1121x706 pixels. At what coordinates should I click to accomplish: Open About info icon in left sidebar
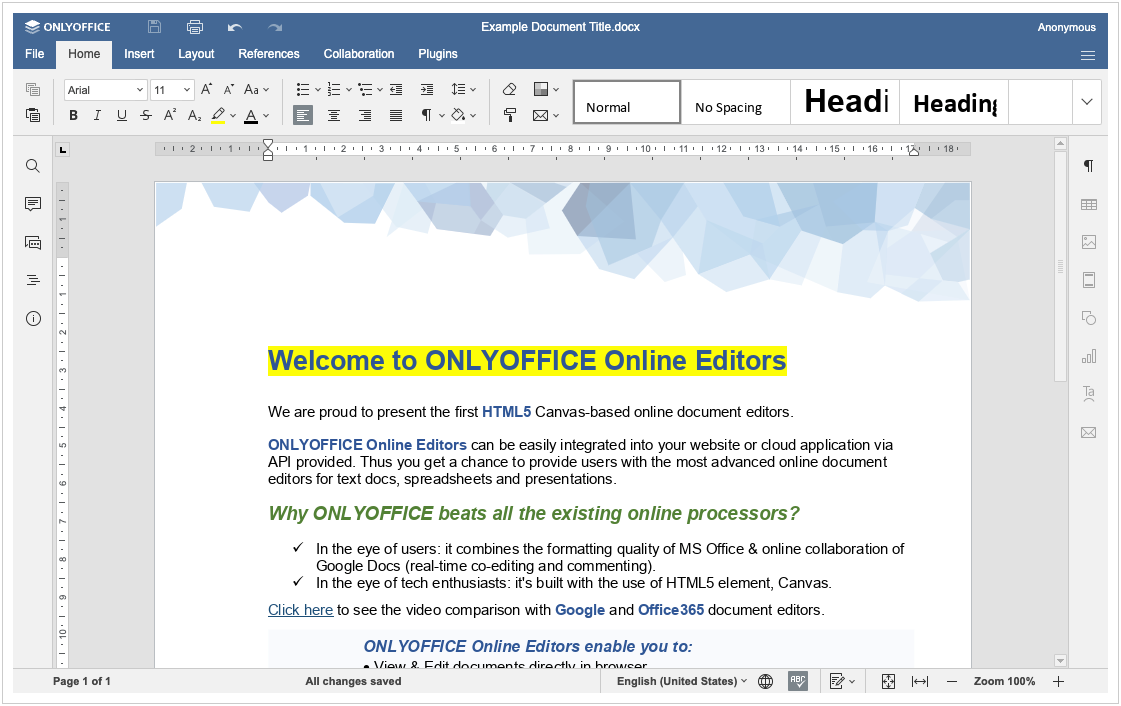(33, 319)
